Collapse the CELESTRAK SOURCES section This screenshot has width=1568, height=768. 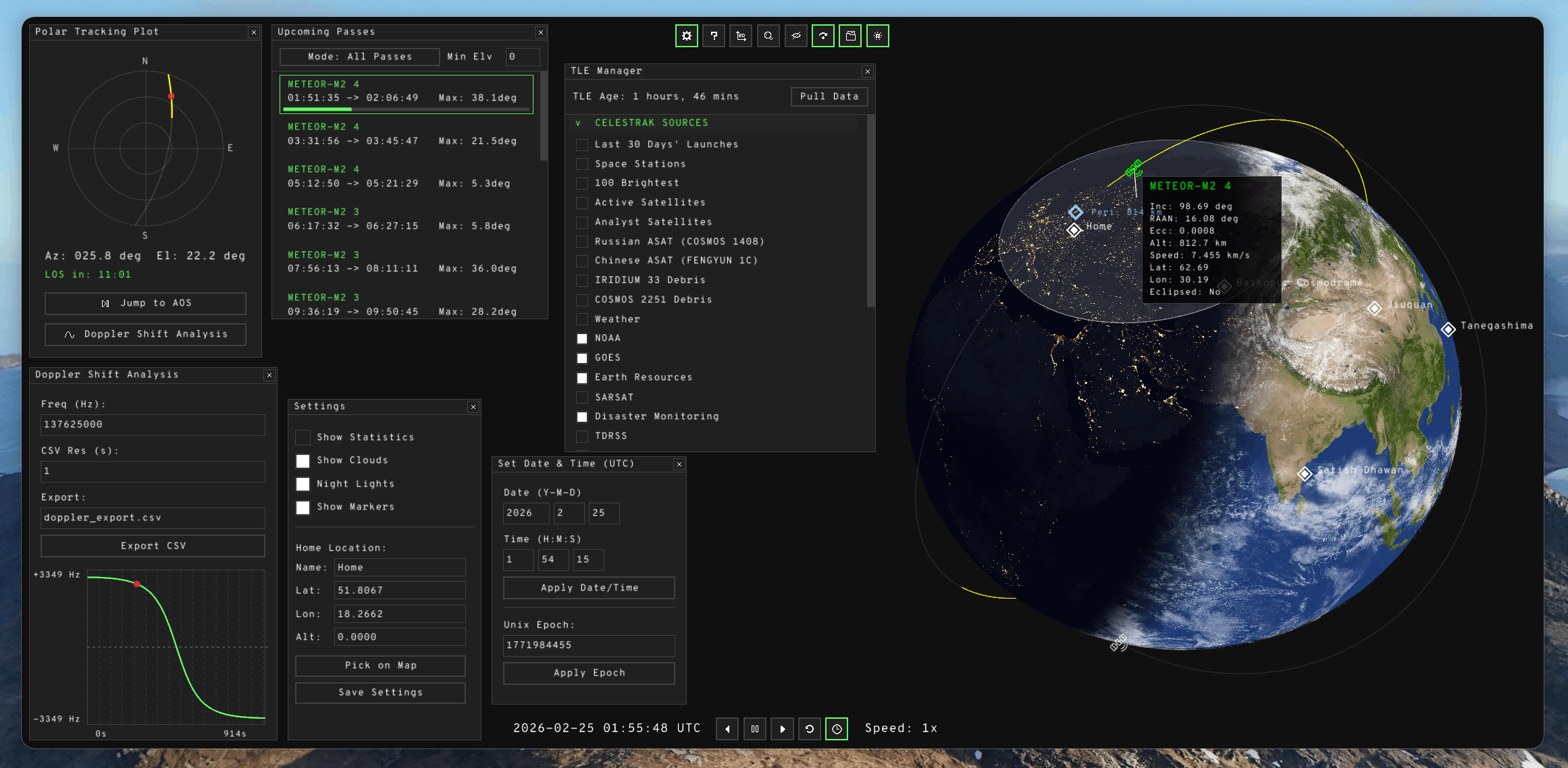[x=578, y=123]
